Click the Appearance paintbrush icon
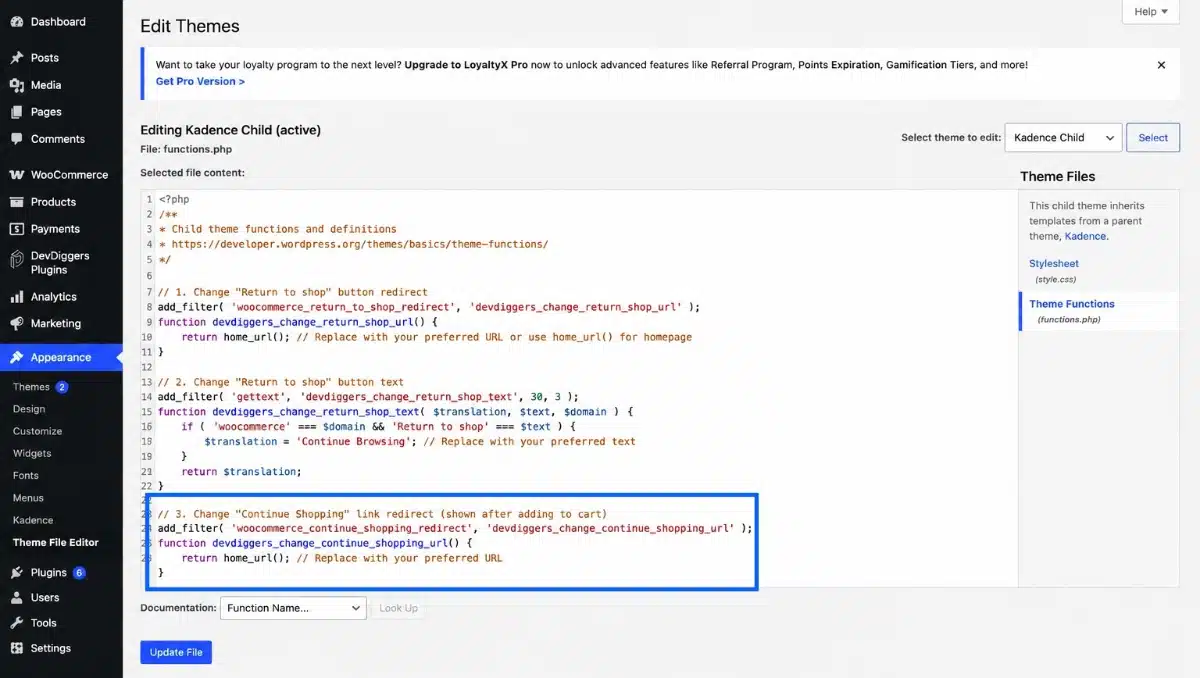Image resolution: width=1200 pixels, height=678 pixels. coord(16,357)
